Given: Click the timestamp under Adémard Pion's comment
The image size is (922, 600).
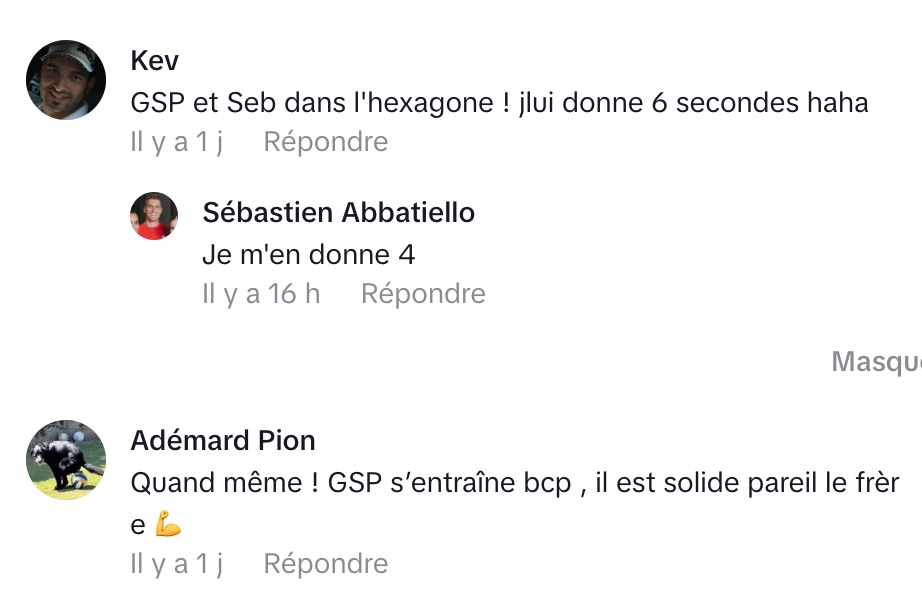Looking at the screenshot, I should pos(176,564).
